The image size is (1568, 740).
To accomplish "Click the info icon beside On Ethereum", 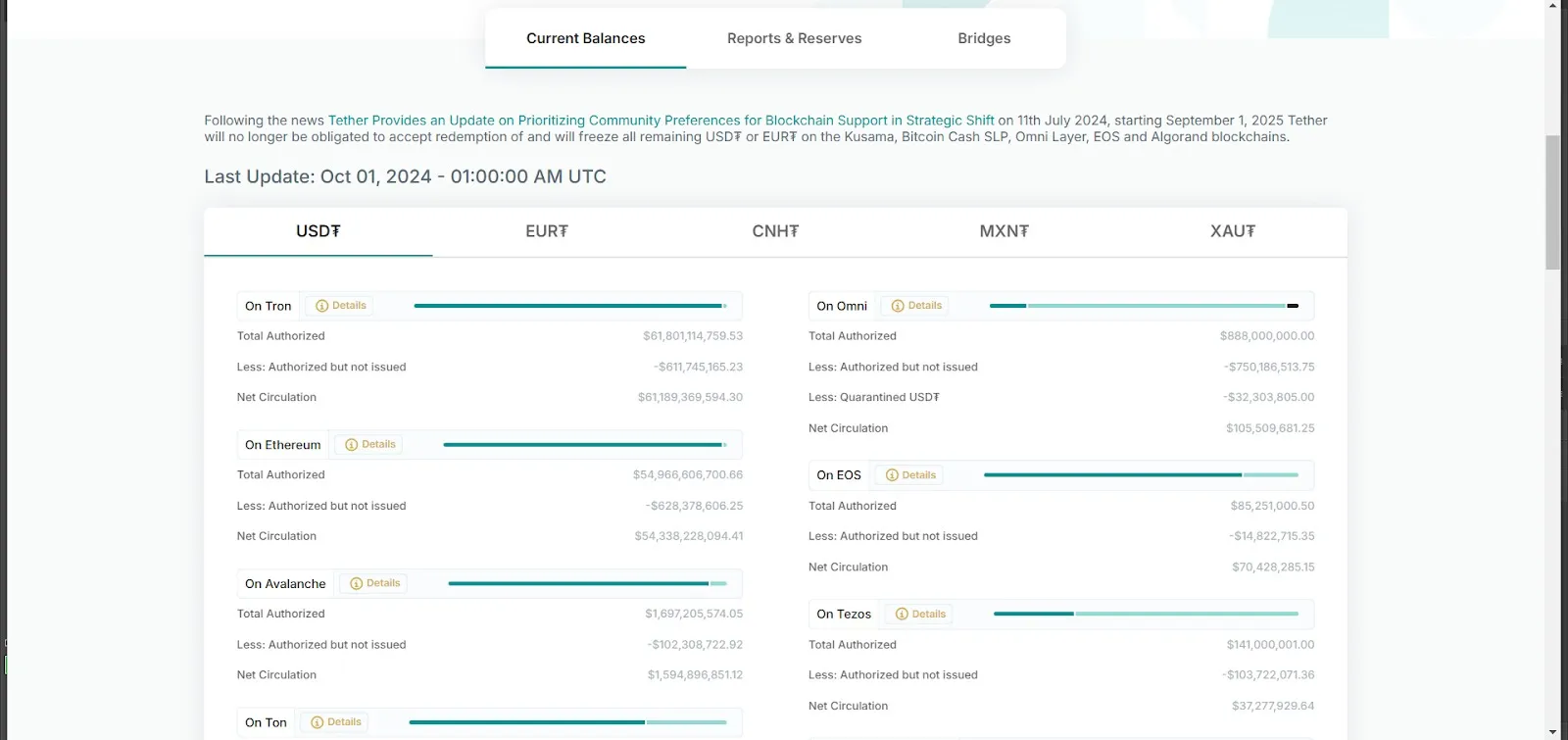I will click(x=351, y=445).
